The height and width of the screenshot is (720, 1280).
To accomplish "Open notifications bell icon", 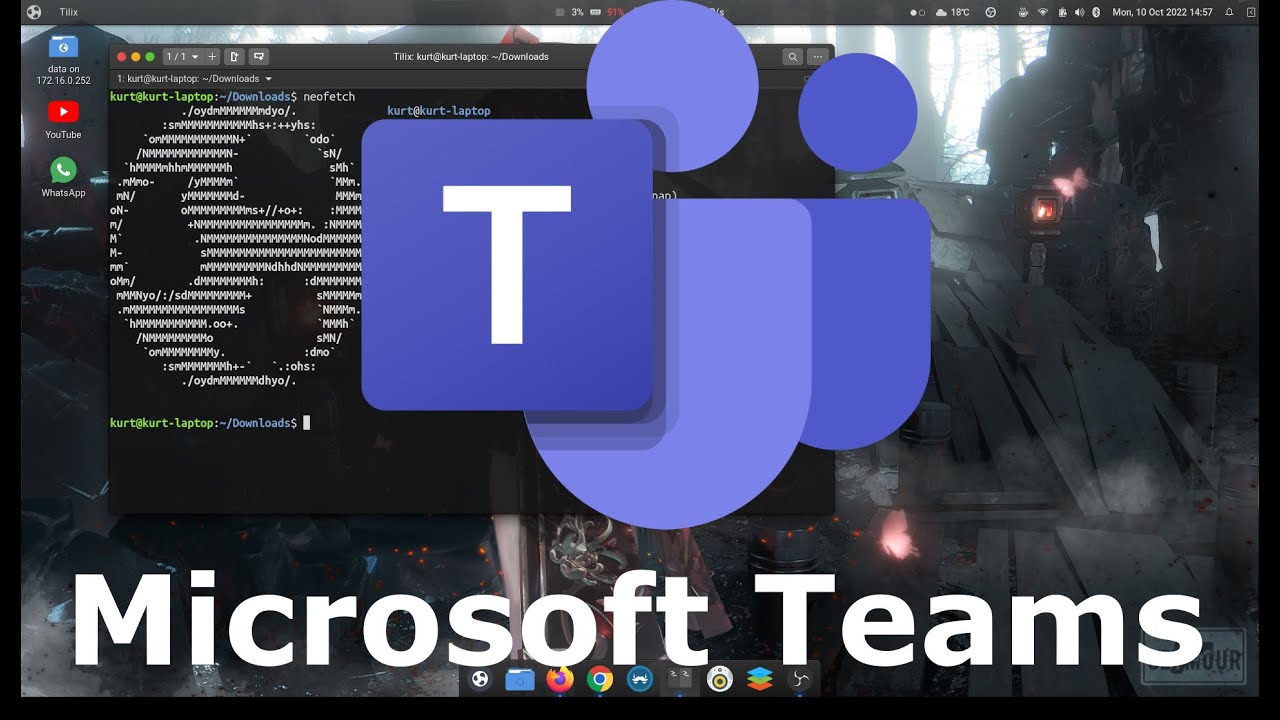I will click(1229, 12).
